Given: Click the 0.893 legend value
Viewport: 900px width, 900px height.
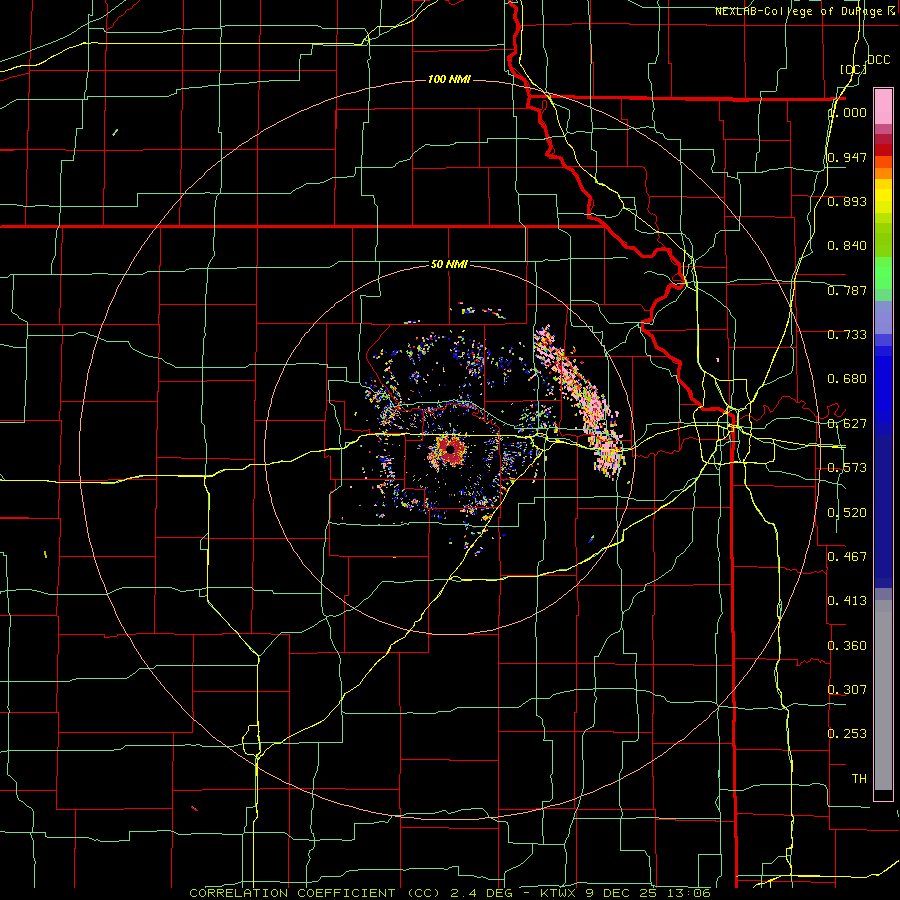Looking at the screenshot, I should [847, 201].
